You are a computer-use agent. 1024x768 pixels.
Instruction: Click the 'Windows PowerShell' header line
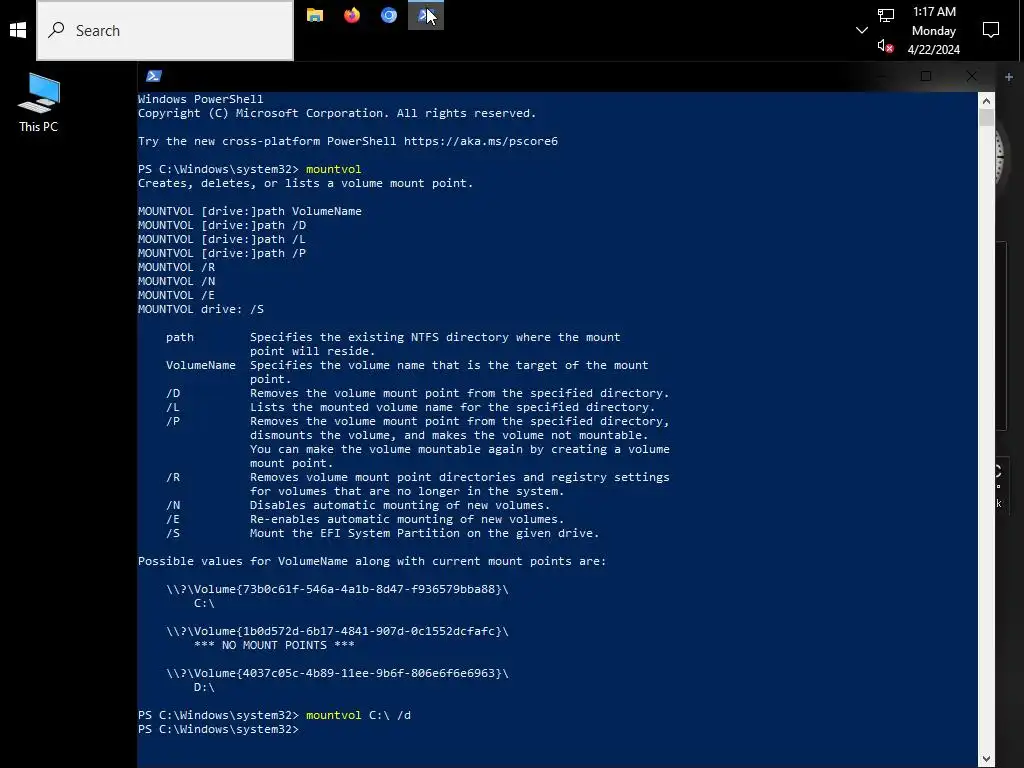click(200, 99)
